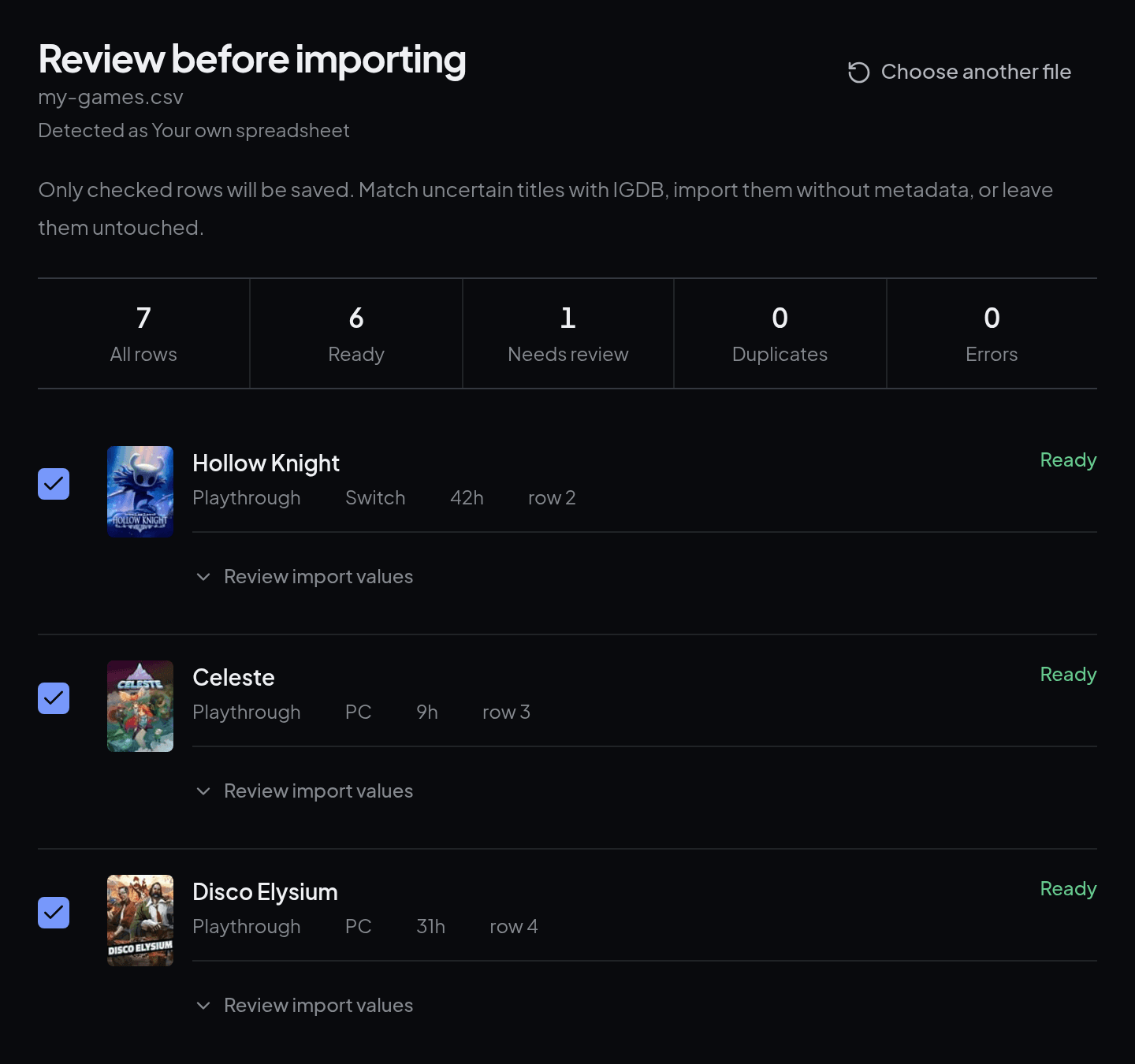Click Detected as Your own spreadsheet text
This screenshot has width=1135, height=1064.
[x=194, y=131]
